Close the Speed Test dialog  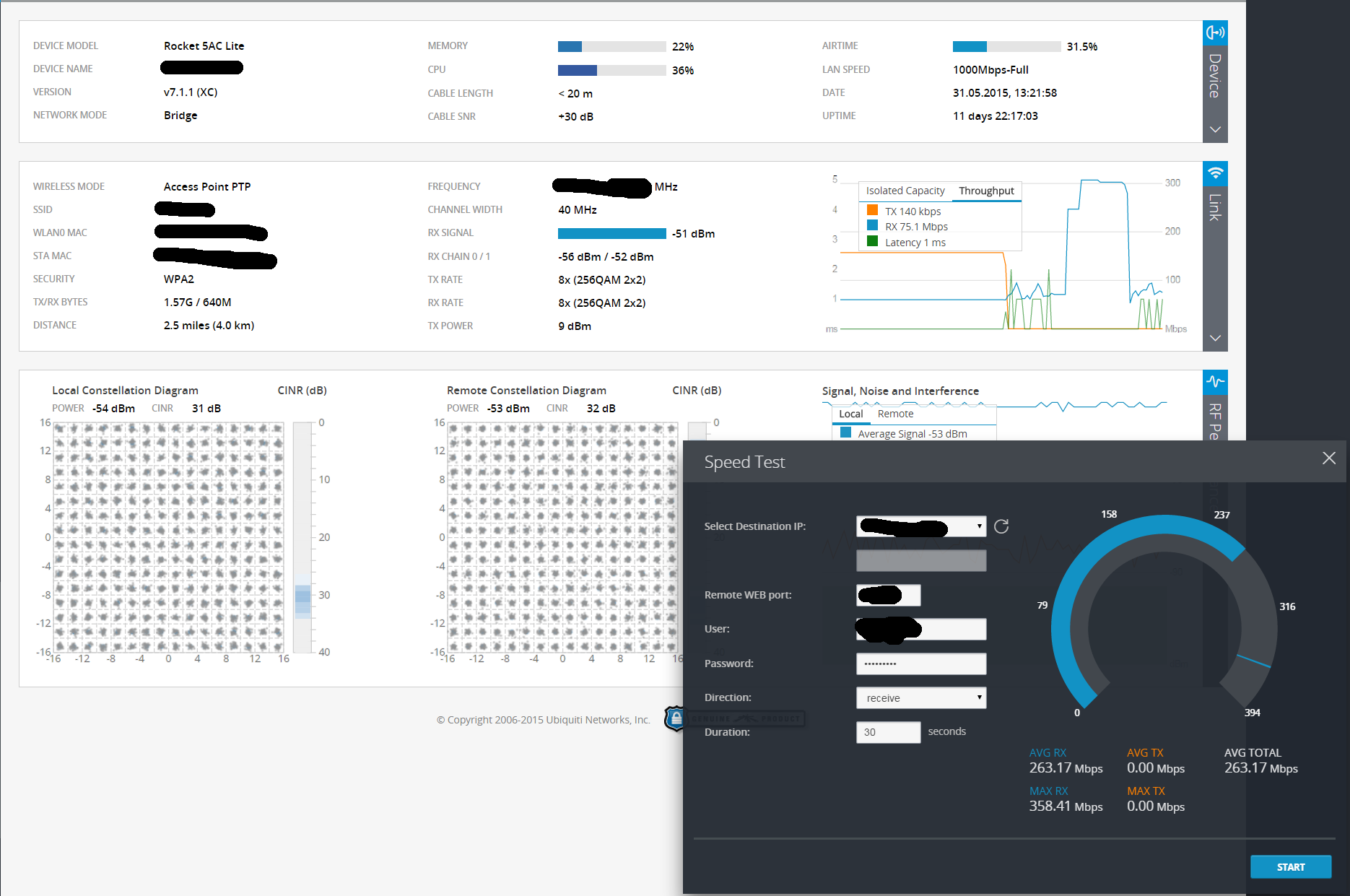click(x=1328, y=458)
